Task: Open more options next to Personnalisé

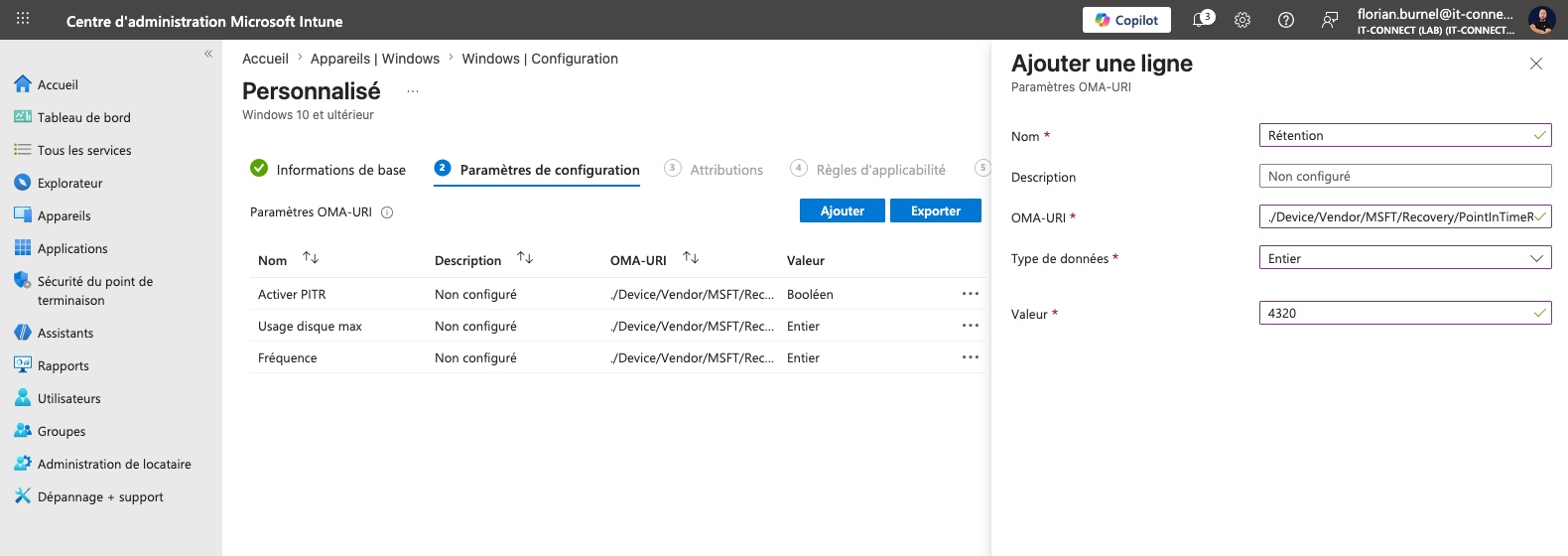Action: click(x=413, y=91)
